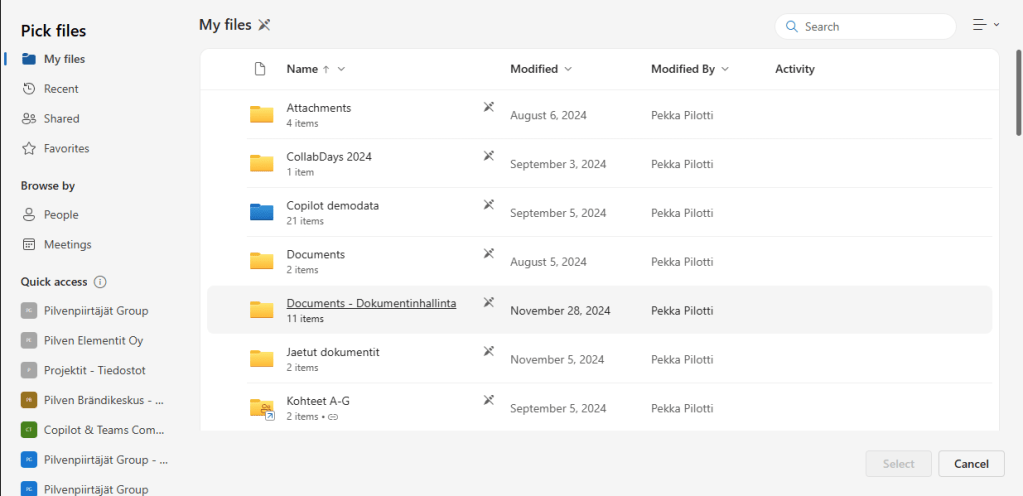Click the pin icon beside CollabDays 2024
The width and height of the screenshot is (1023, 496).
pos(489,156)
